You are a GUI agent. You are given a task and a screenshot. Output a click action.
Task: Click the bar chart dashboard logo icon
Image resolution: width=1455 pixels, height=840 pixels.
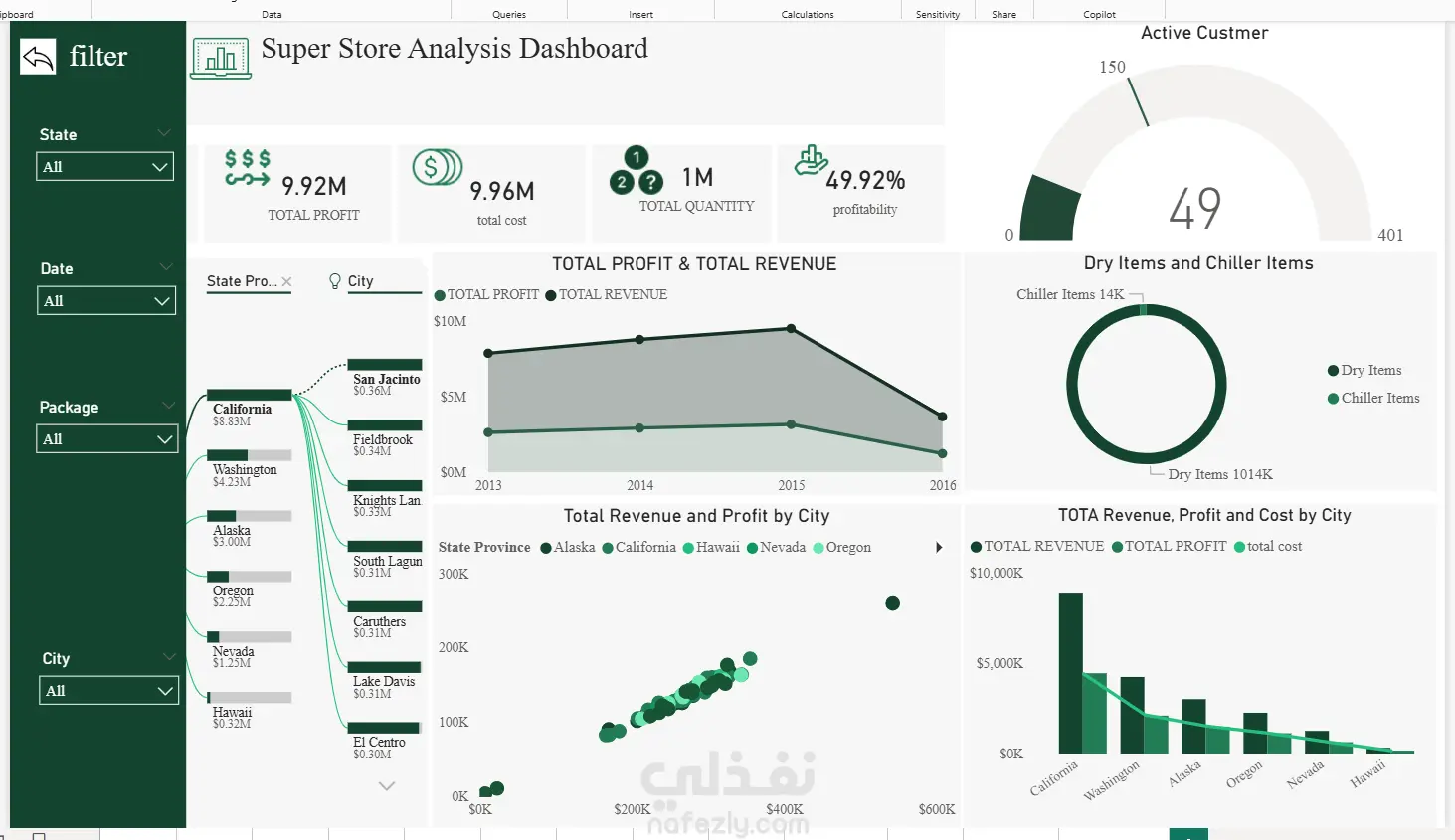tap(221, 58)
